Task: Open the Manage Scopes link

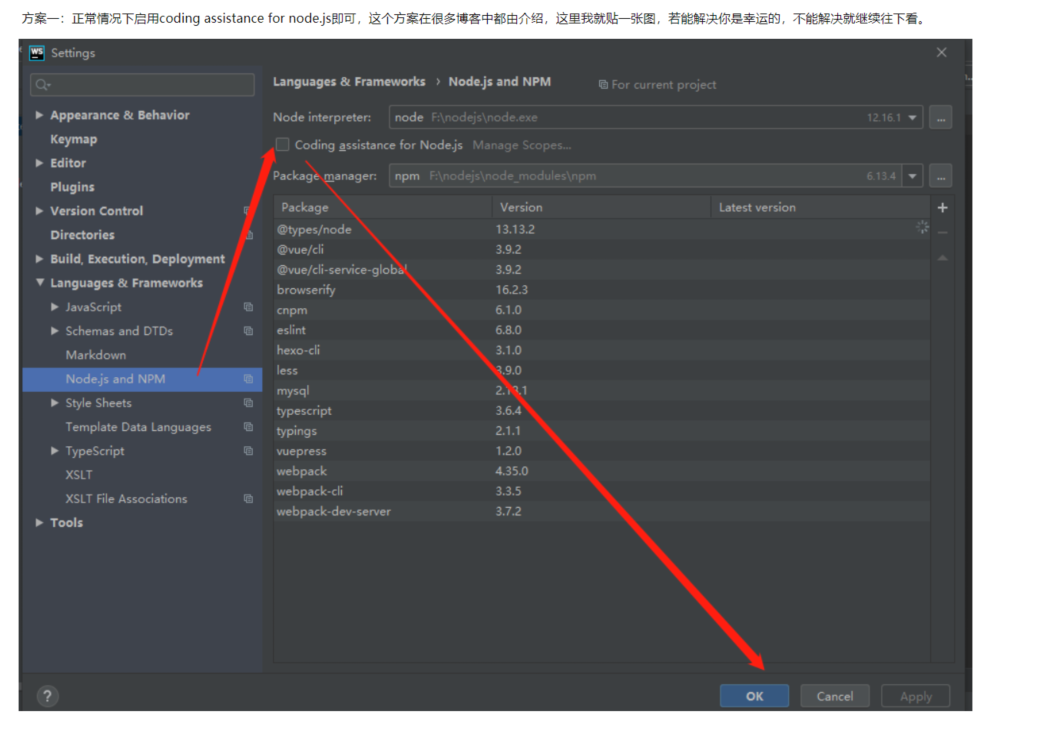Action: [521, 145]
